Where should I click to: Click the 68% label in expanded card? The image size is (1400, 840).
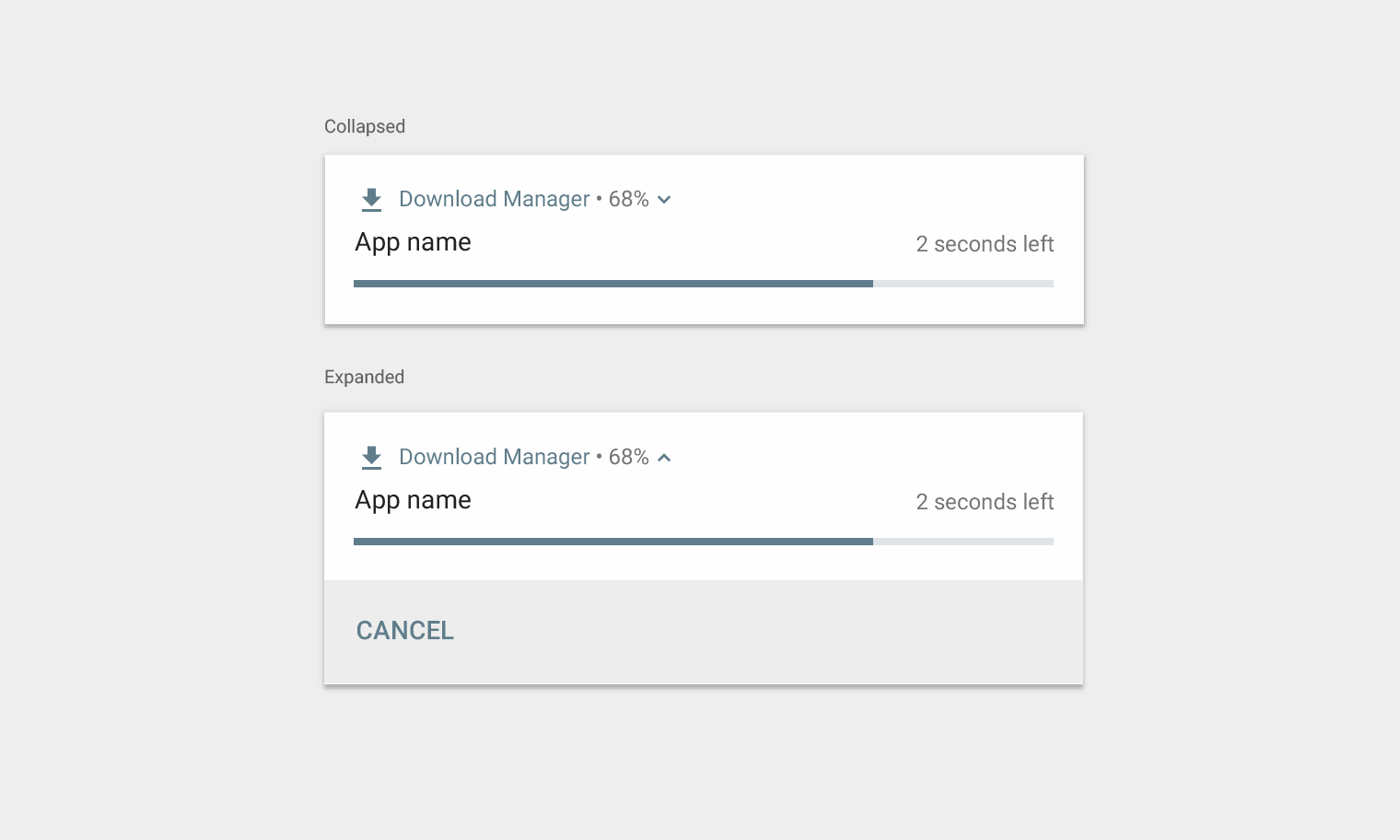629,457
